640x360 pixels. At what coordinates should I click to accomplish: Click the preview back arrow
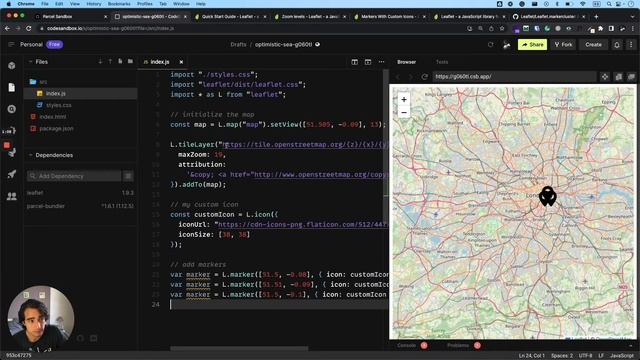pyautogui.click(x=398, y=77)
